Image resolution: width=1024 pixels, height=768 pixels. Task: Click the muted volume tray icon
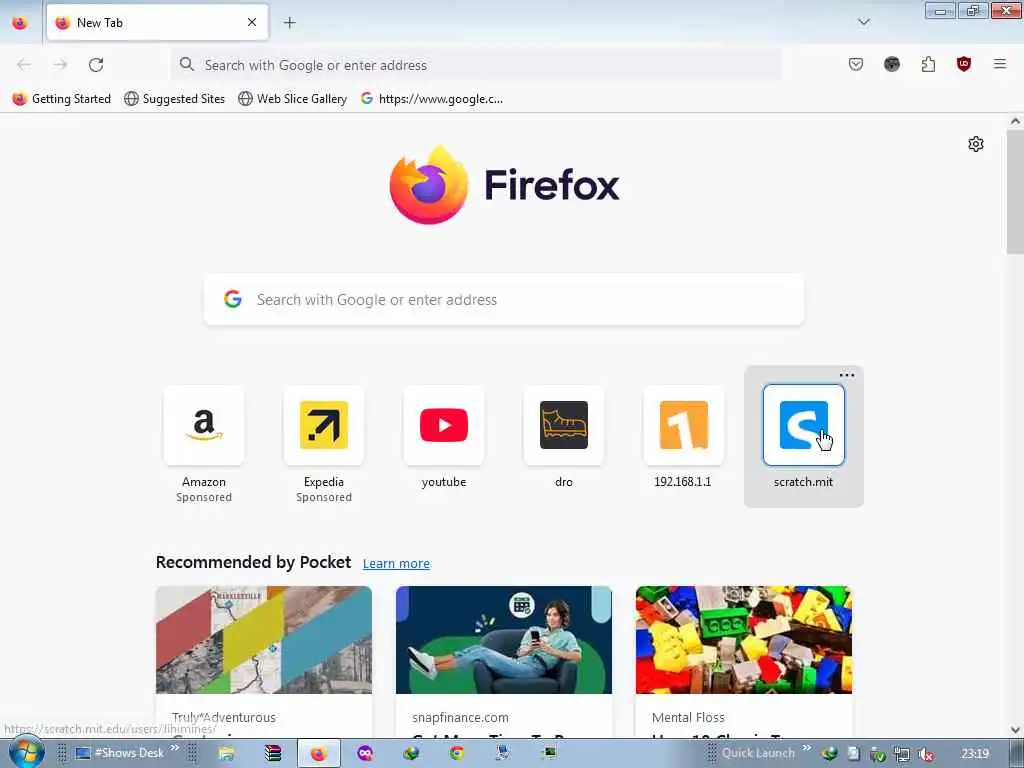tap(925, 754)
